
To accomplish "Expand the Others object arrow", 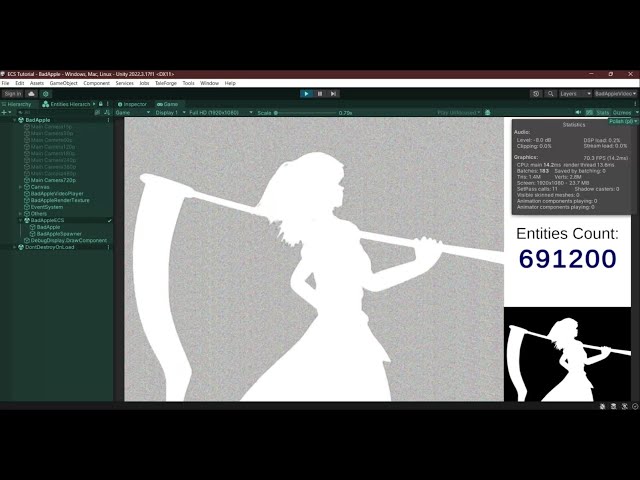I will click(x=20, y=213).
